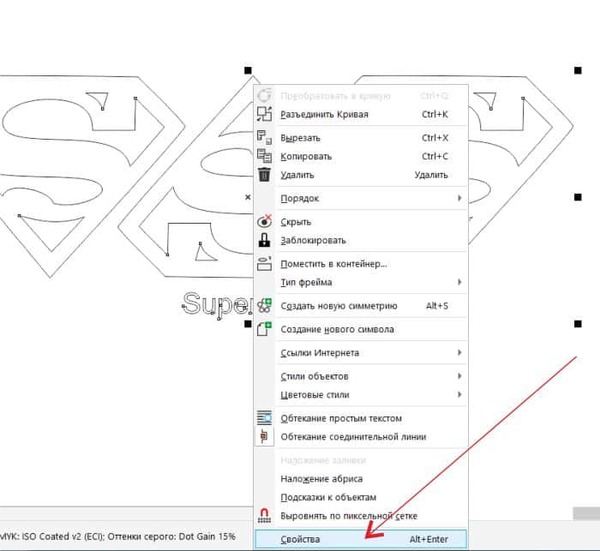Image resolution: width=600 pixels, height=551 pixels.
Task: Click the padlock icon for Заблокировать
Action: tap(264, 241)
